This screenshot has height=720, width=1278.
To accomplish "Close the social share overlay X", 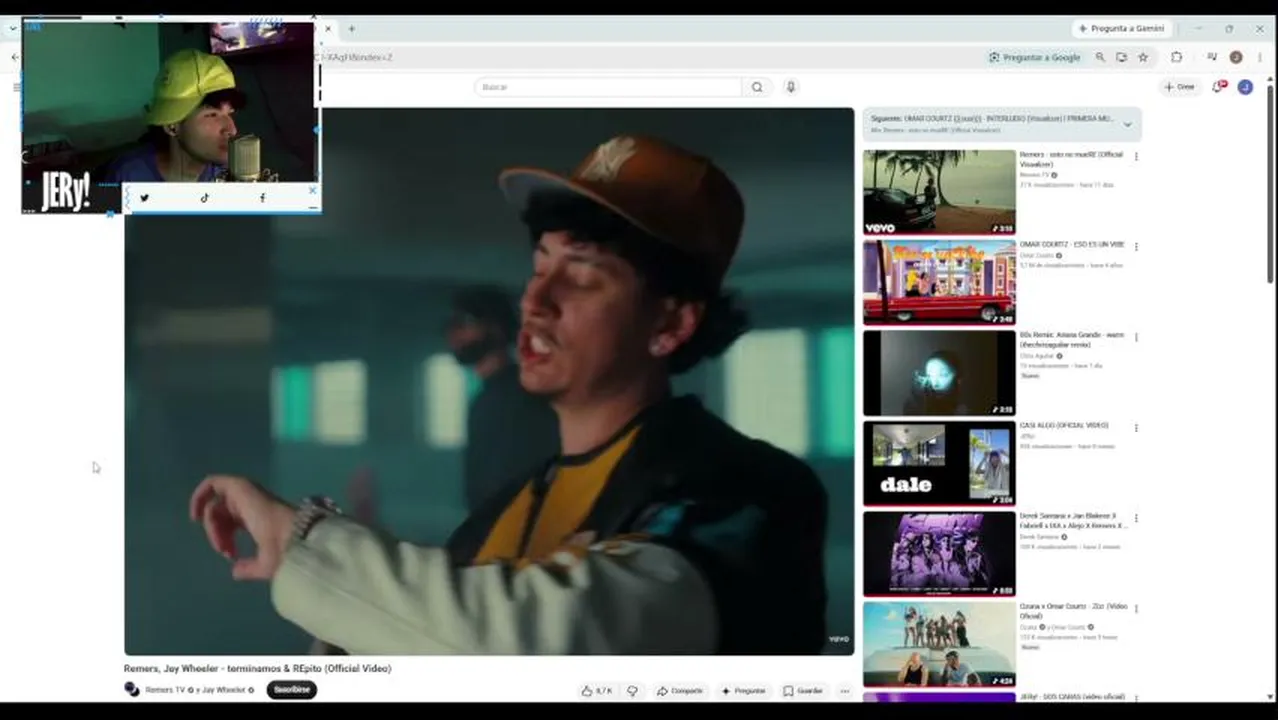I will click(312, 190).
